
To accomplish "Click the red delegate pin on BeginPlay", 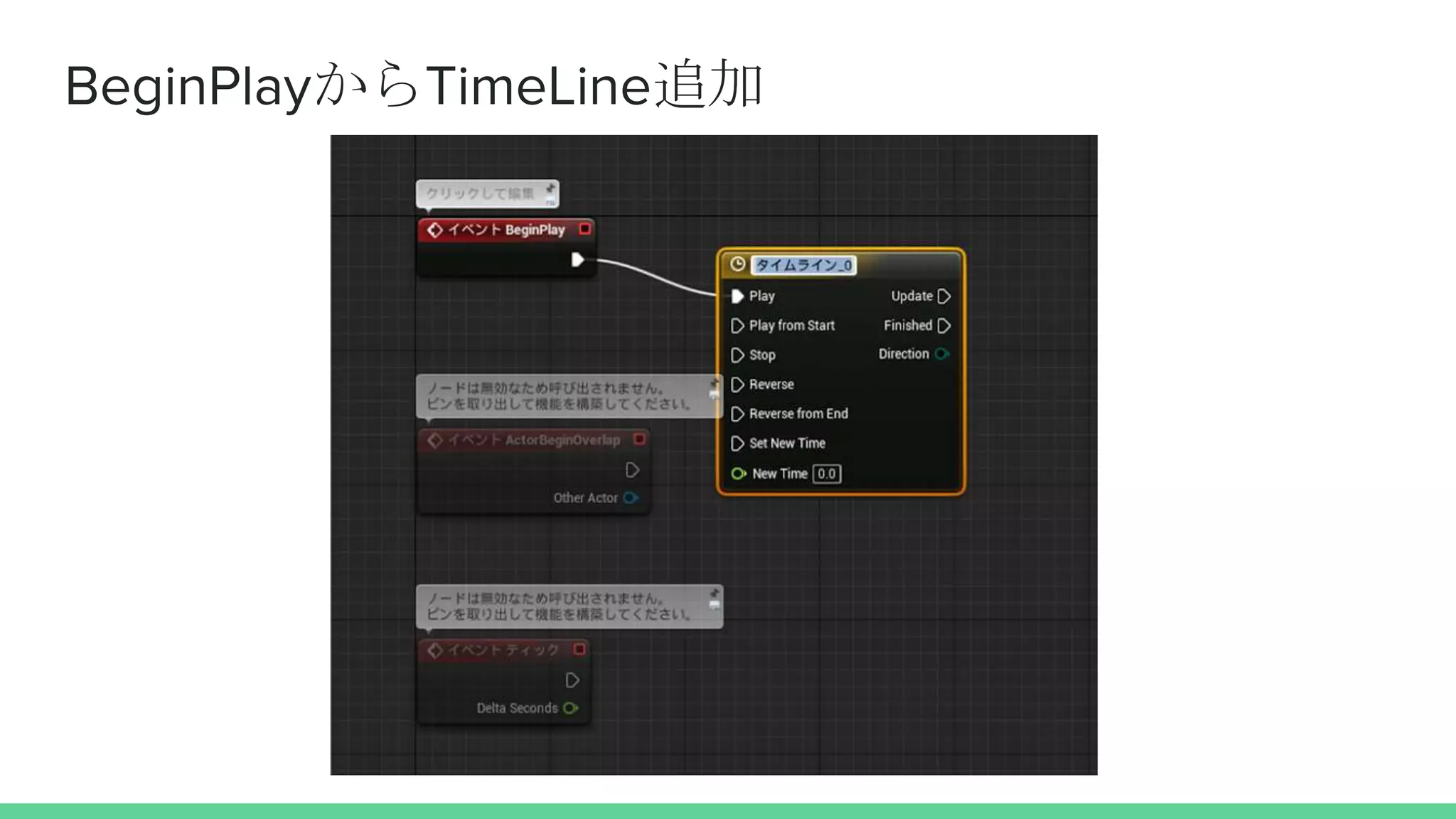I will point(584,229).
